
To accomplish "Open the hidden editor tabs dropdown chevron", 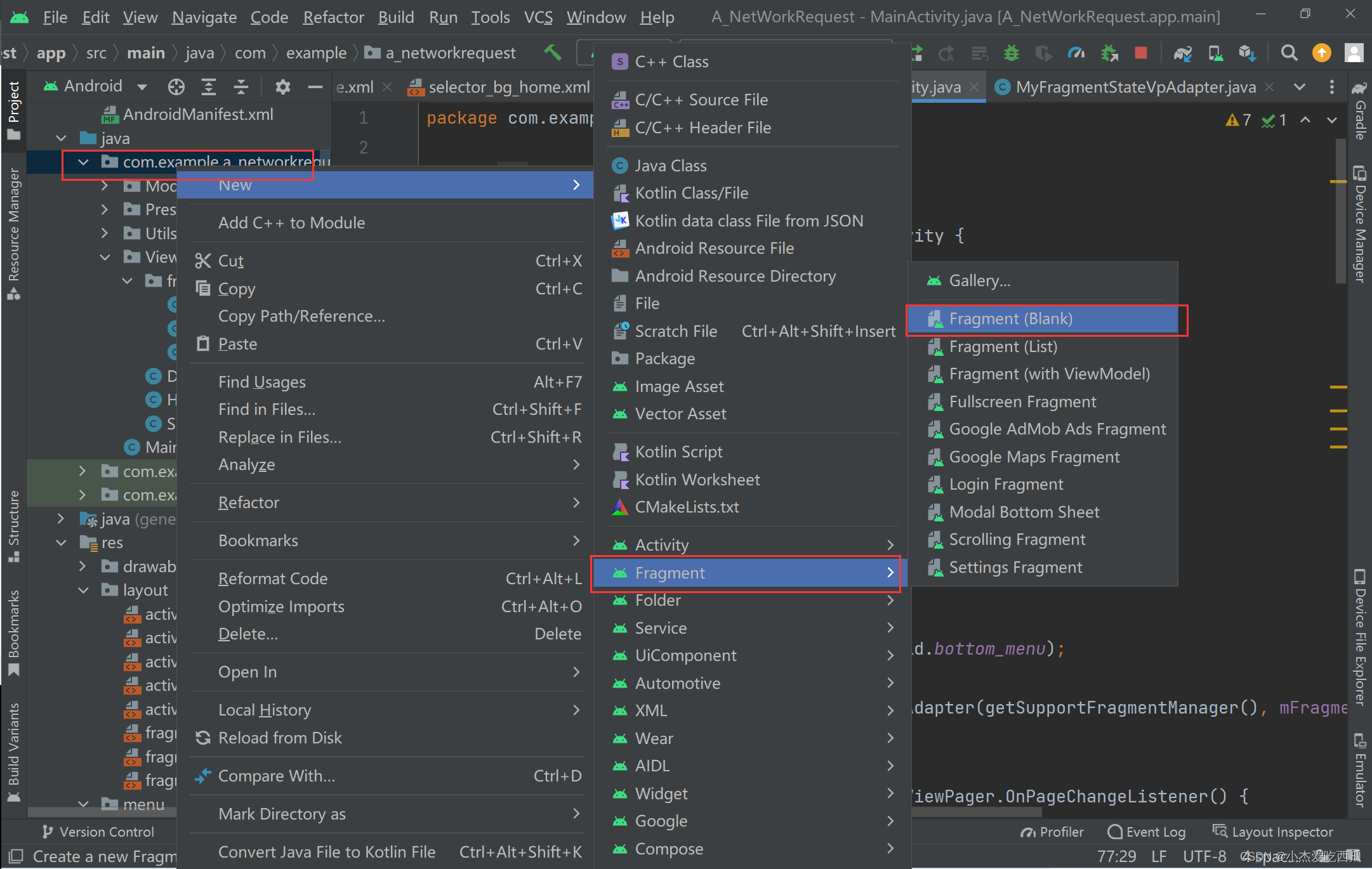I will click(x=1300, y=87).
